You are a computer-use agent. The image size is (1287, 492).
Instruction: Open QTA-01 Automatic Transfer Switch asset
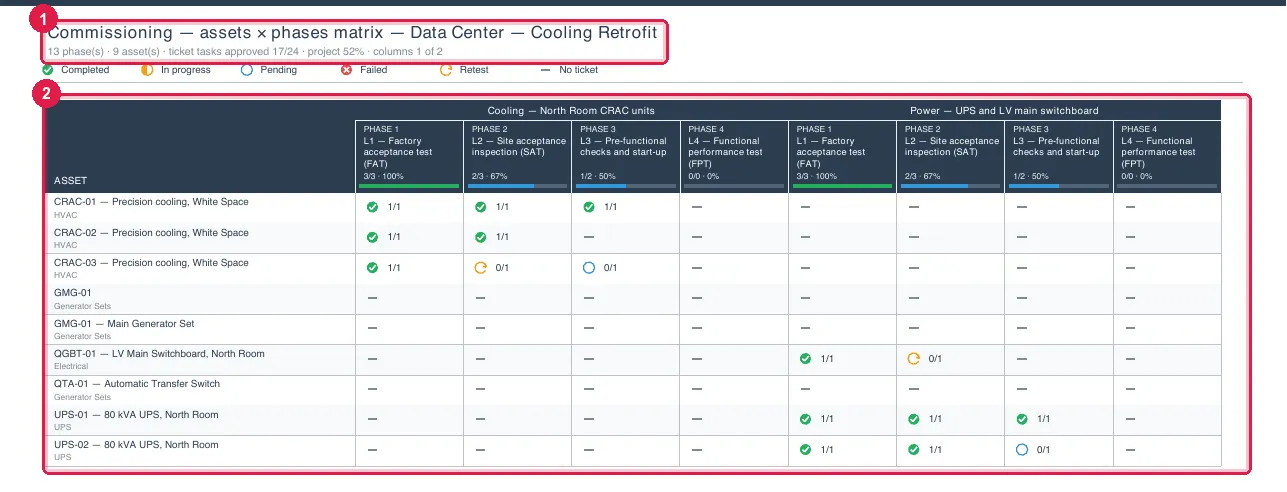(200, 389)
